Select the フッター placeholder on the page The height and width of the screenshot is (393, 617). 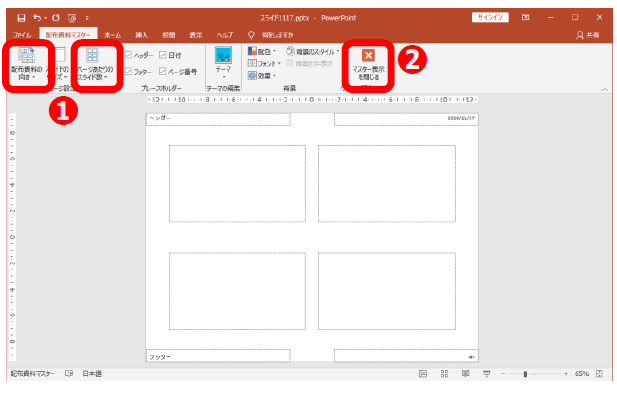pos(218,356)
